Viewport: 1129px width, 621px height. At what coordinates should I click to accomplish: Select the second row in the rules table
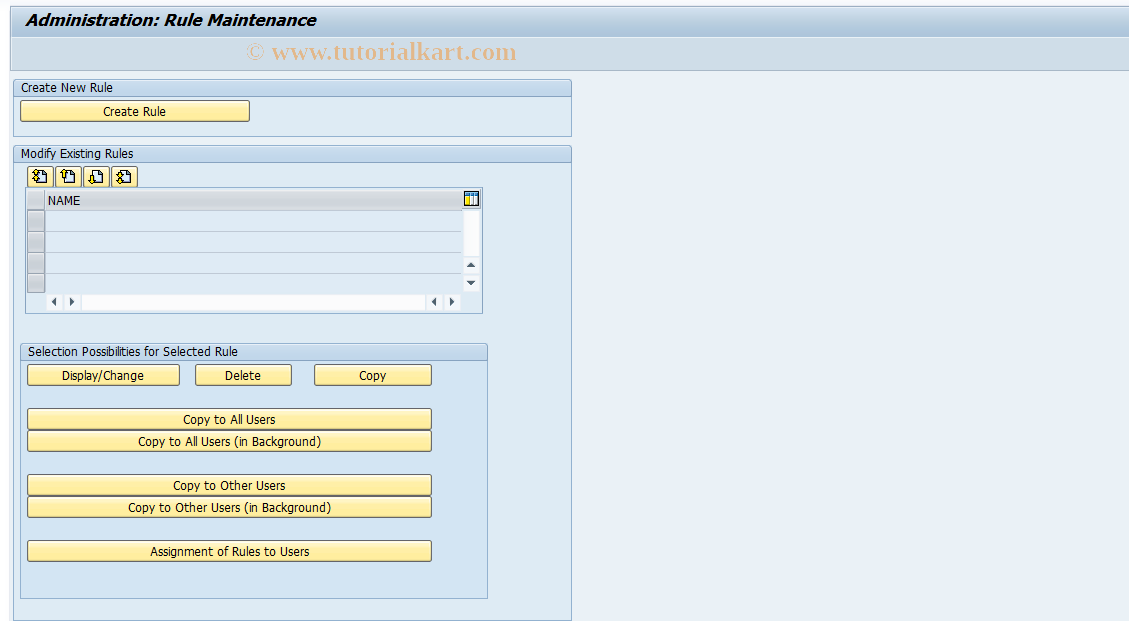pyautogui.click(x=36, y=241)
